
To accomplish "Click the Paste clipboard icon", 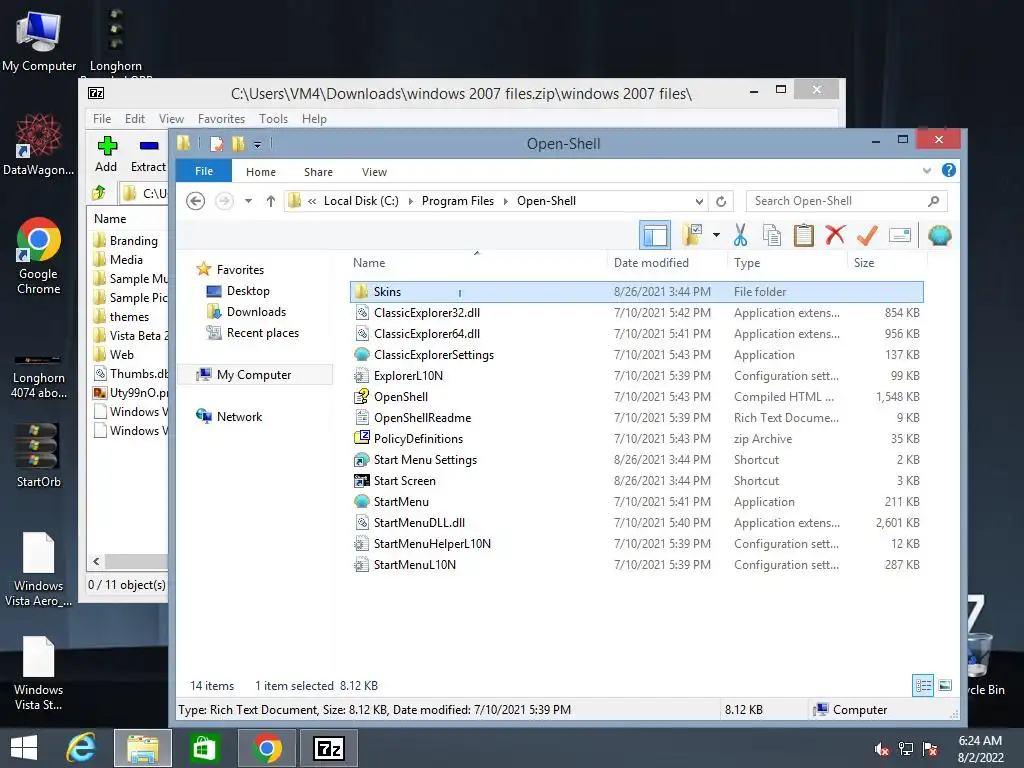I will [x=803, y=235].
